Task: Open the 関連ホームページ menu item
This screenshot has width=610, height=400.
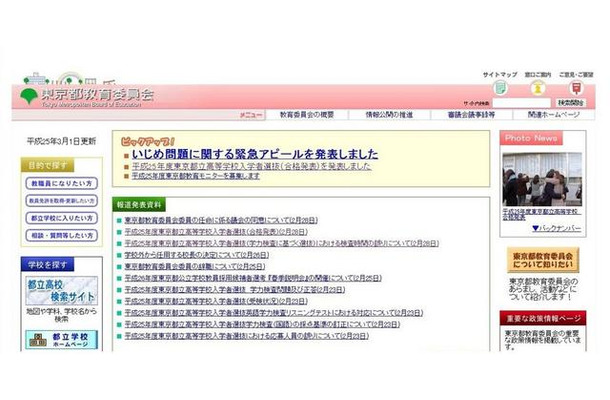Action: click(553, 115)
